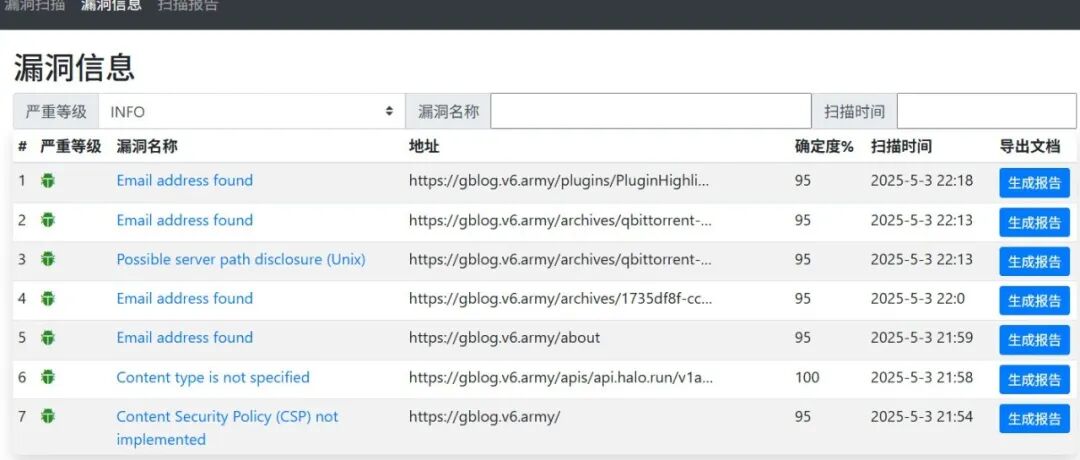Viewport: 1080px width, 460px height.
Task: Click the 100 certainty value
Action: coord(807,377)
